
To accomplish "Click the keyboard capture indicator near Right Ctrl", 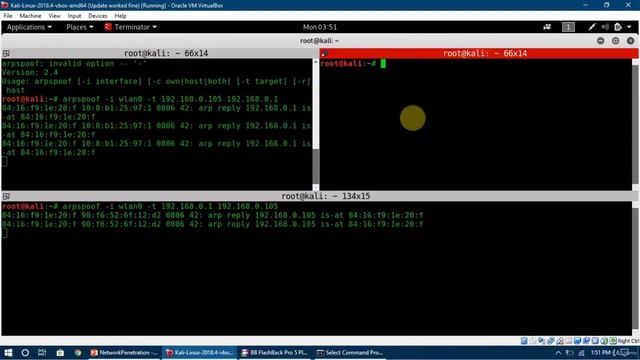I will click(x=613, y=340).
